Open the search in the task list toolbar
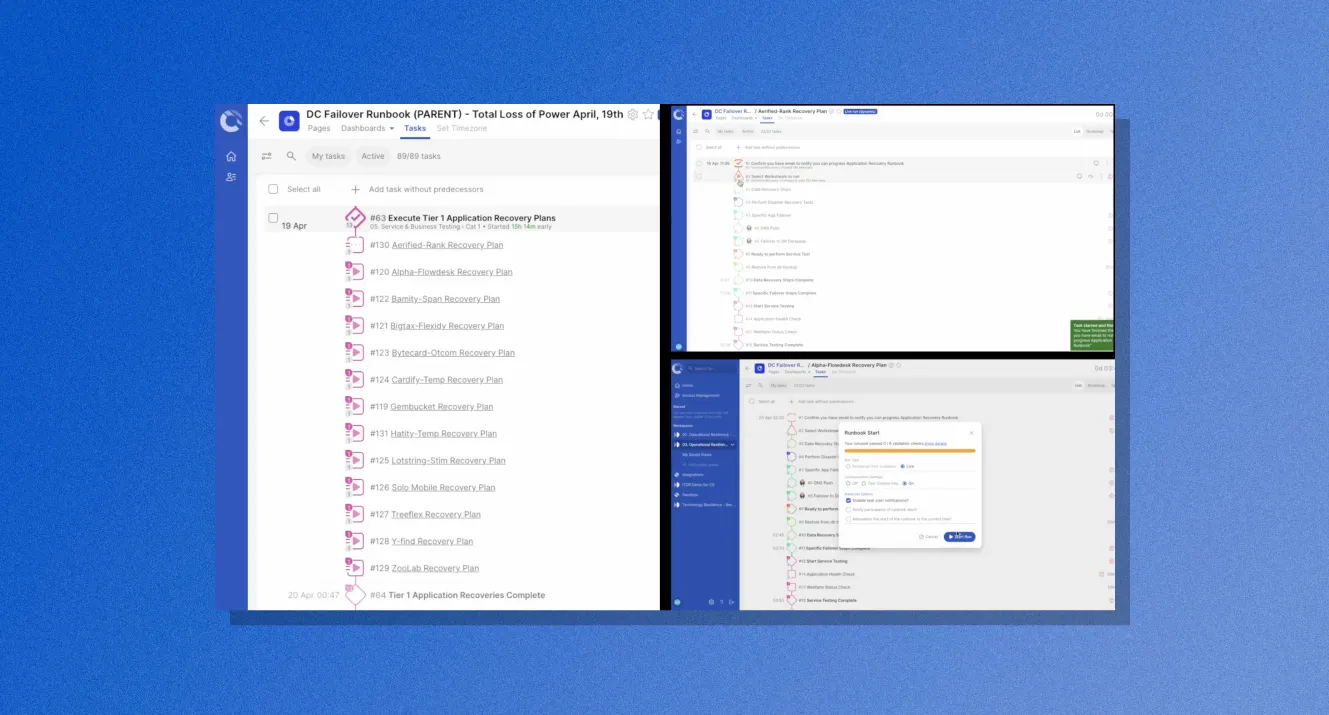 290,156
